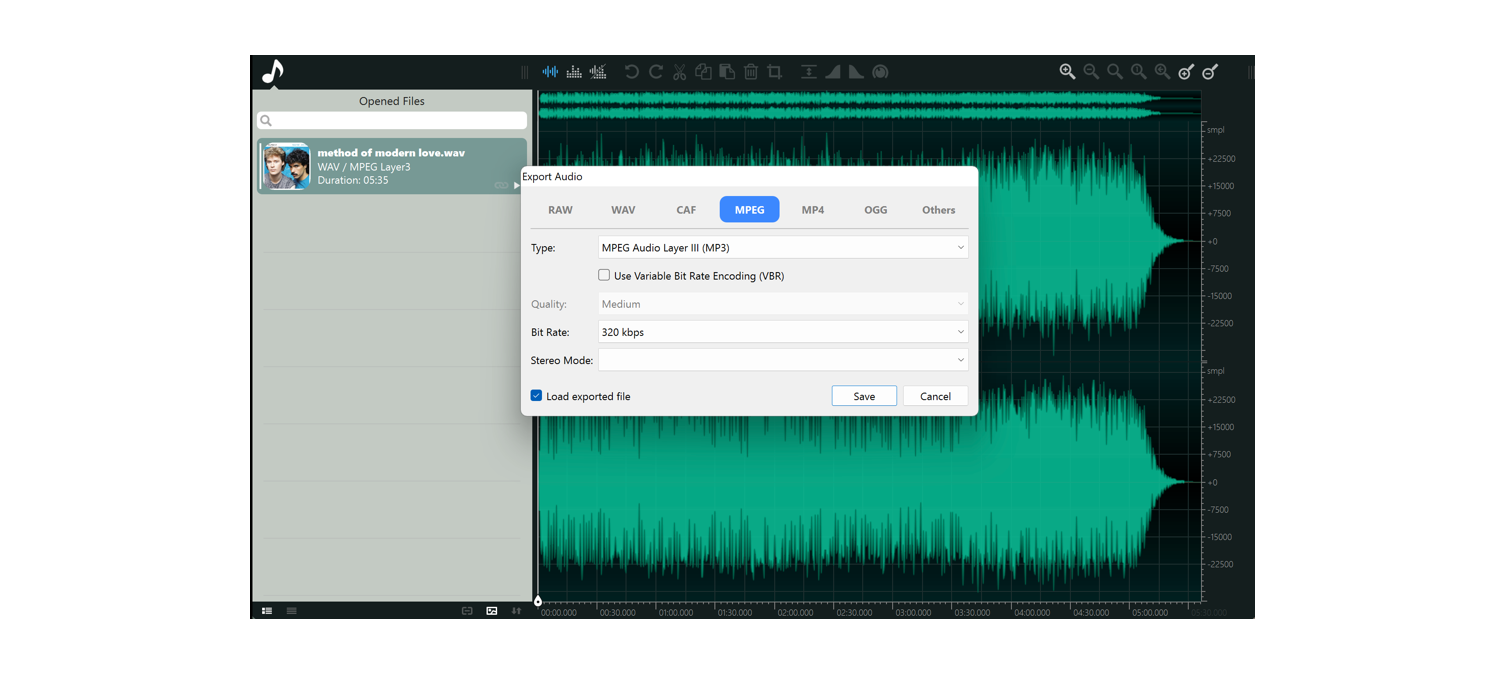Image resolution: width=1505 pixels, height=674 pixels.
Task: Uncheck Load exported file
Action: pos(536,395)
